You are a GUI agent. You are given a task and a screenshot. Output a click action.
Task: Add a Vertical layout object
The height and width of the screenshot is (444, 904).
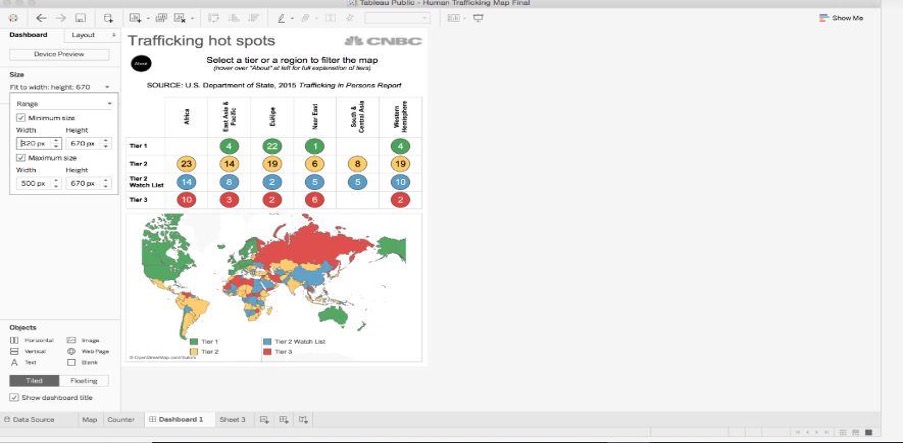click(x=28, y=351)
